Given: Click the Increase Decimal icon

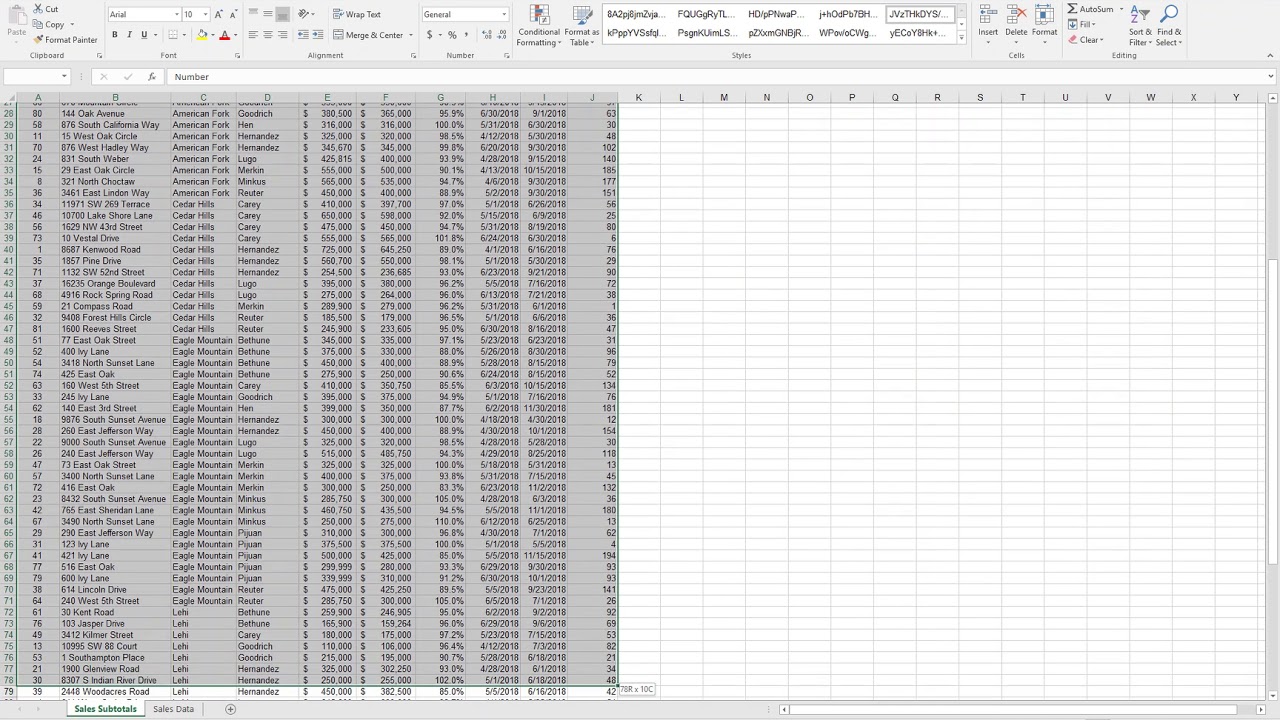Looking at the screenshot, I should point(487,35).
